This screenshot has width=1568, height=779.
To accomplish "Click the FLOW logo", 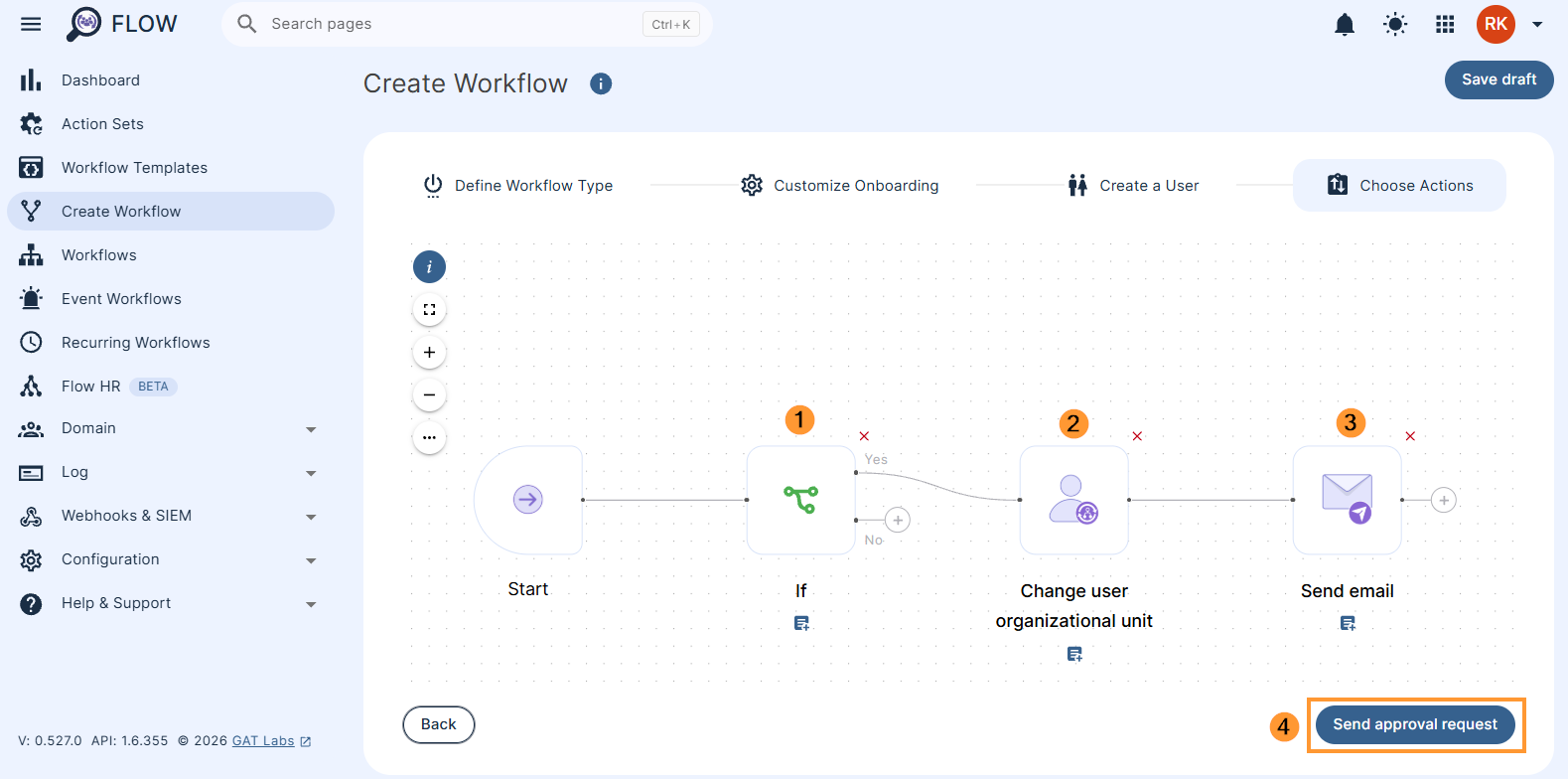I will pos(122,24).
